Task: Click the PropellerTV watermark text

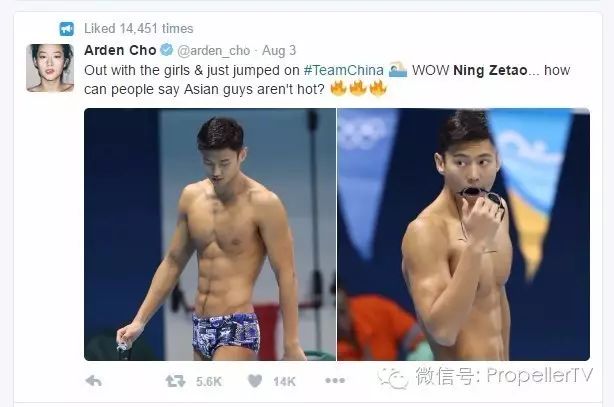Action: tap(540, 376)
